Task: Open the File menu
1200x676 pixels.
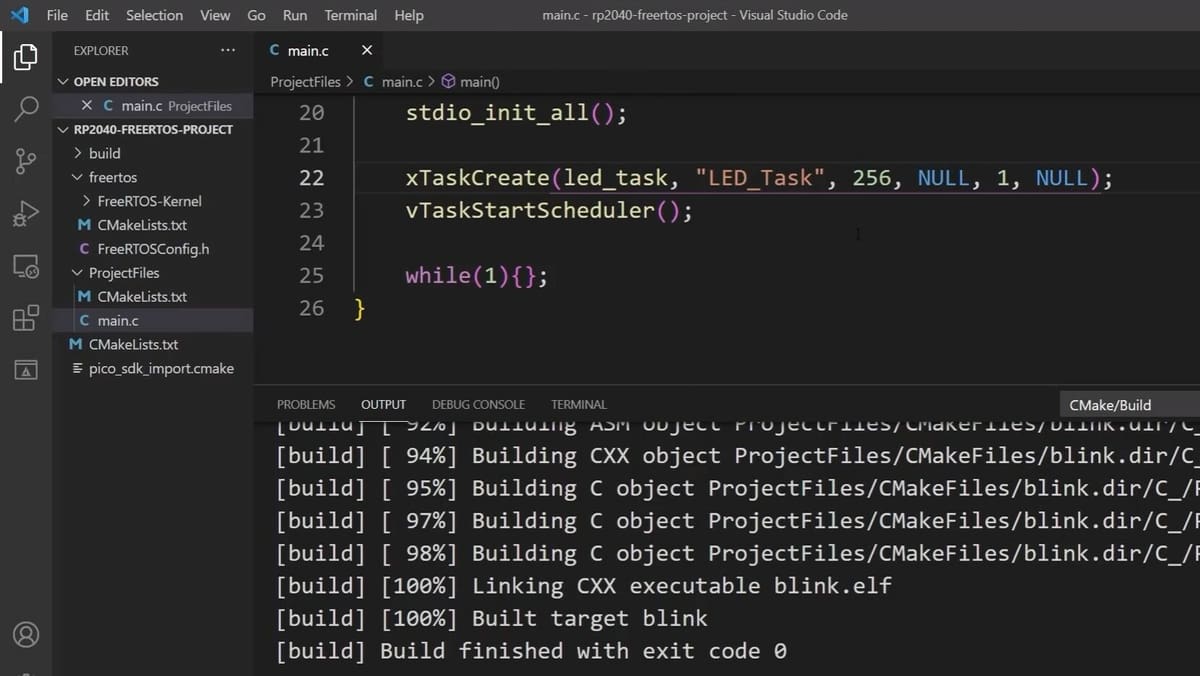Action: (57, 15)
